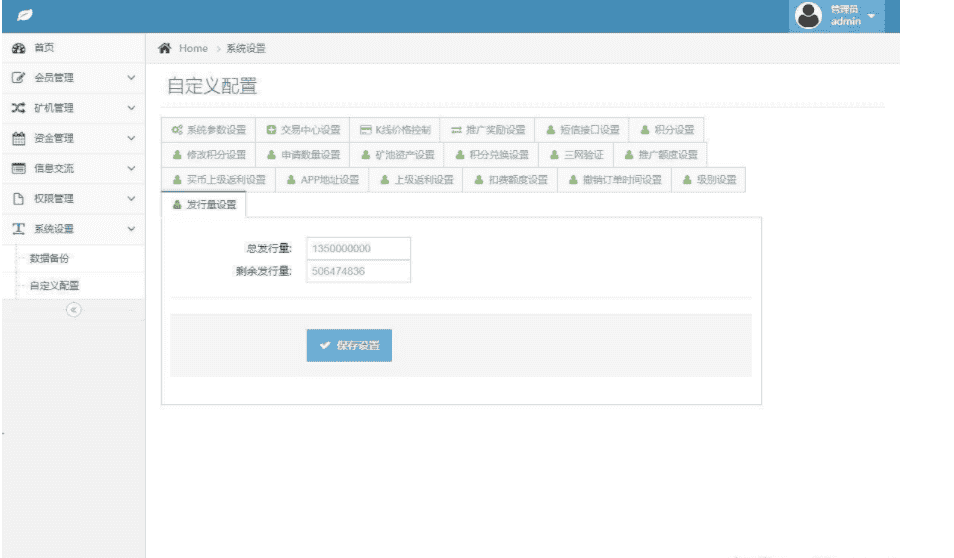This screenshot has height=558, width=954.
Task: Click the 矿机管理 shuffle icon
Action: point(18,108)
